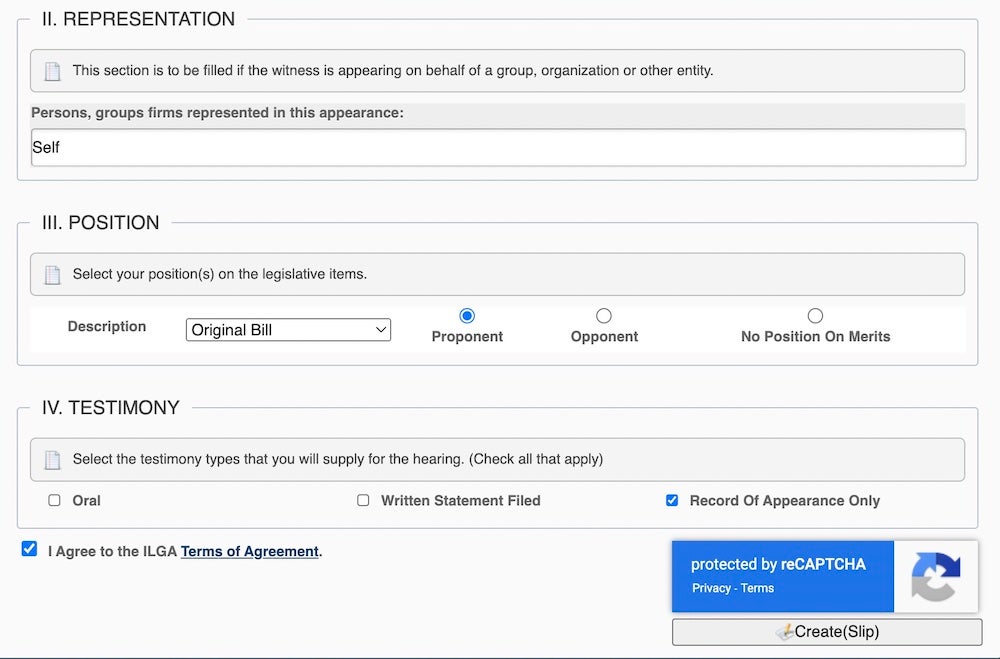Select the Proponent radio button
Screen dimensions: 1000x659
467,314
